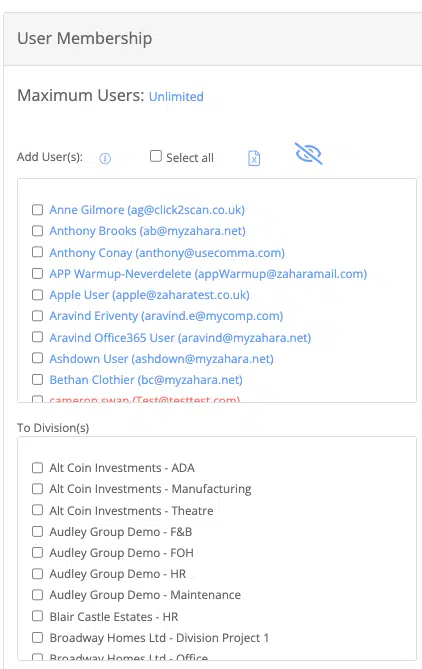The width and height of the screenshot is (422, 669).
Task: Check Audley Group Demo - Maintenance division
Action: point(38,595)
